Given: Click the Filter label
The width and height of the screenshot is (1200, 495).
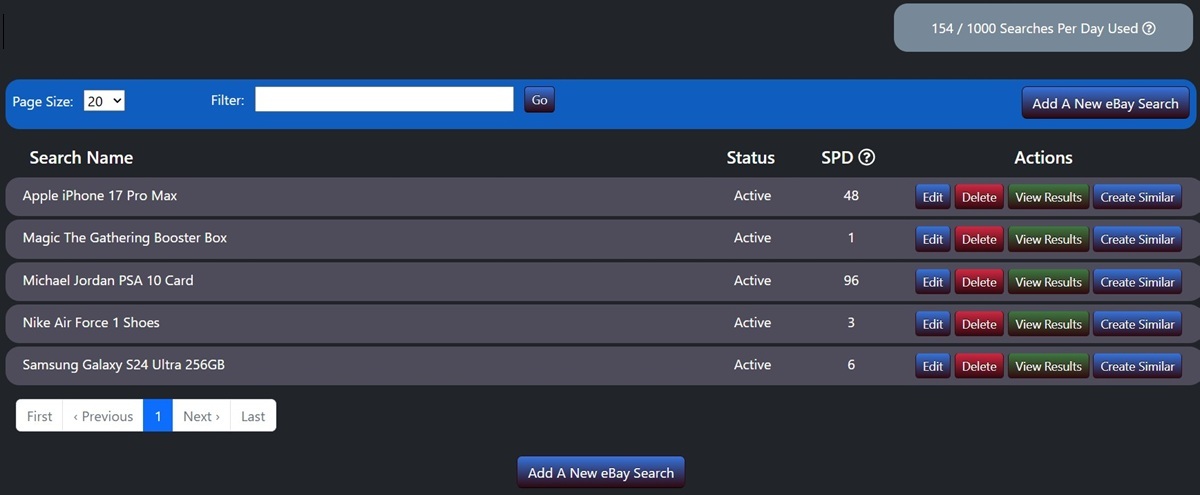Looking at the screenshot, I should click(x=227, y=100).
